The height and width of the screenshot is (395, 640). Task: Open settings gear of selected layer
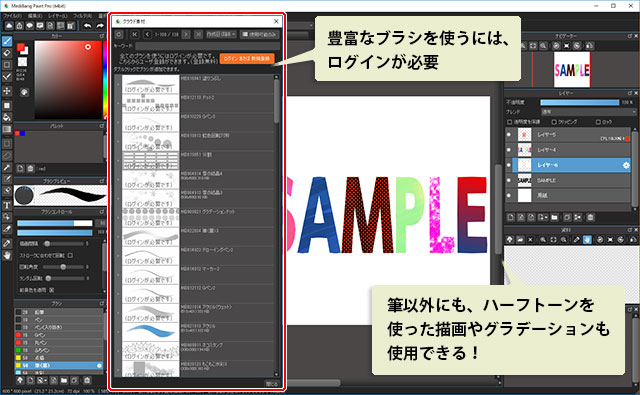626,165
